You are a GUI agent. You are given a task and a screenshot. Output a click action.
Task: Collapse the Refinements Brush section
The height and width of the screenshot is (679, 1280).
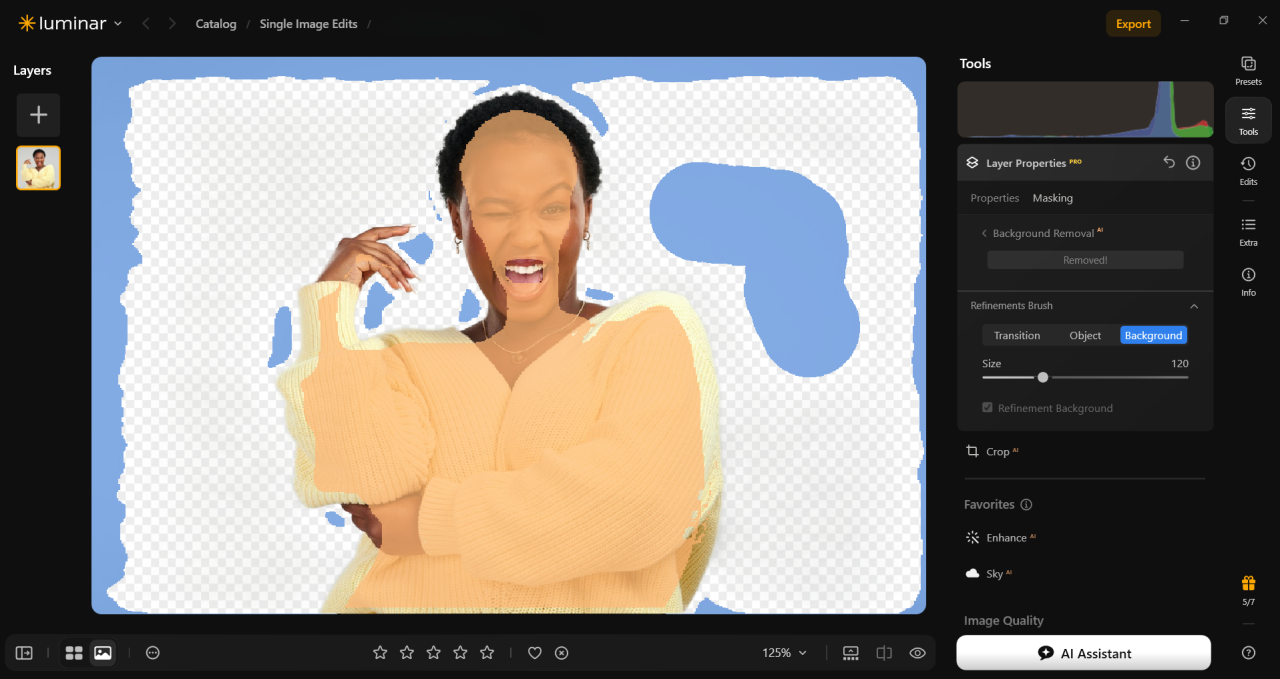1194,306
